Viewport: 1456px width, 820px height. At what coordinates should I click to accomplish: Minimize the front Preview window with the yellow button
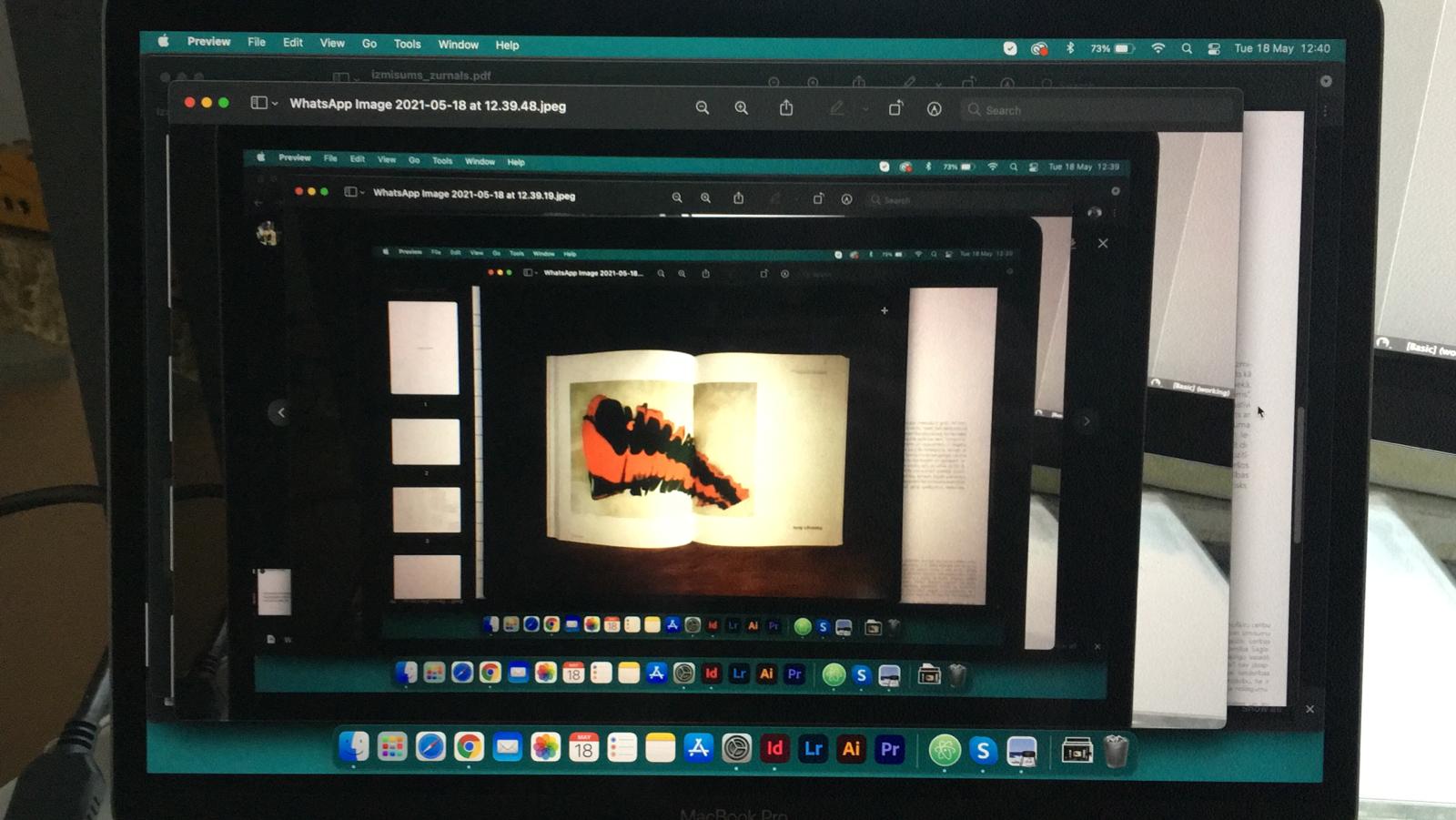(207, 103)
